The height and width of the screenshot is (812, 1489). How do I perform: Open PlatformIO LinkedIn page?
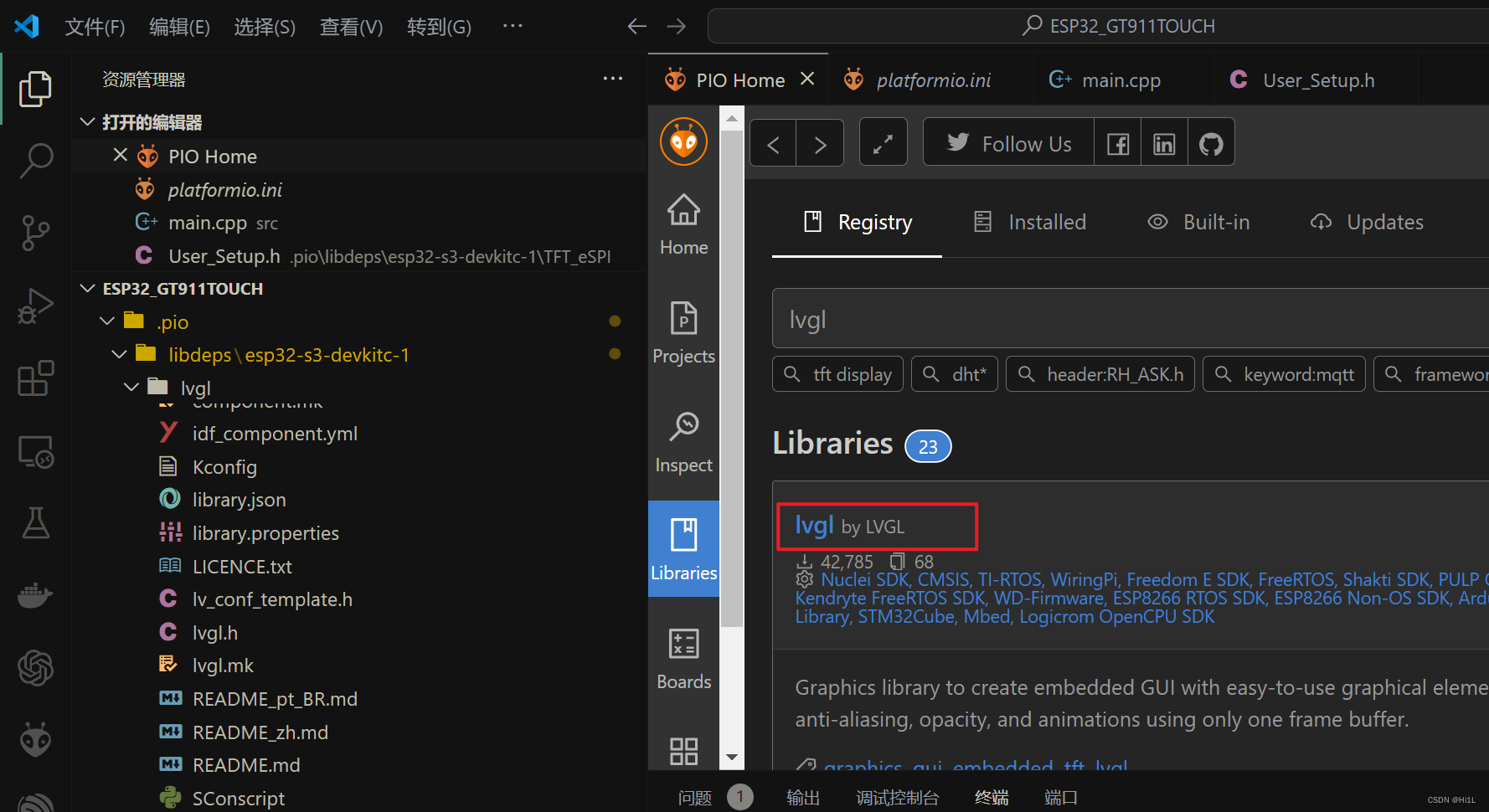(1164, 144)
